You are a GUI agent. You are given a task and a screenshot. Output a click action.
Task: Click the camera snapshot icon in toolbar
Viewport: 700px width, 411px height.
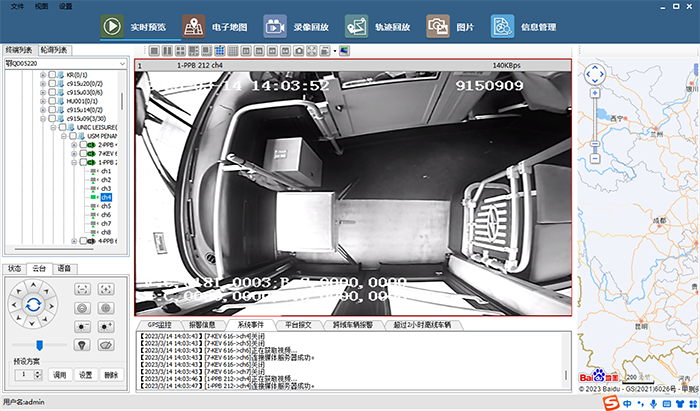click(299, 51)
